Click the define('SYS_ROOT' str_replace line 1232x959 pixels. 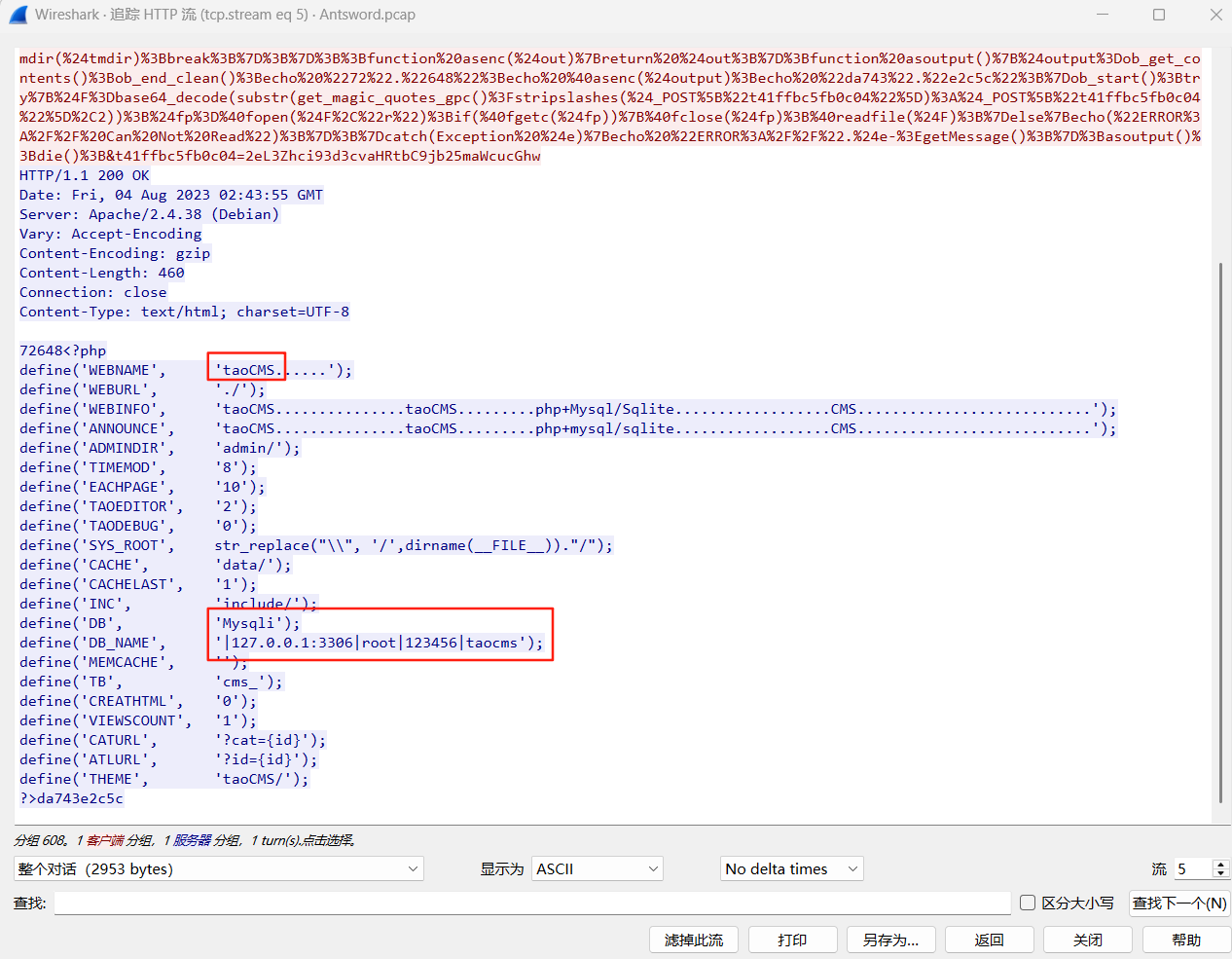pyautogui.click(x=316, y=545)
